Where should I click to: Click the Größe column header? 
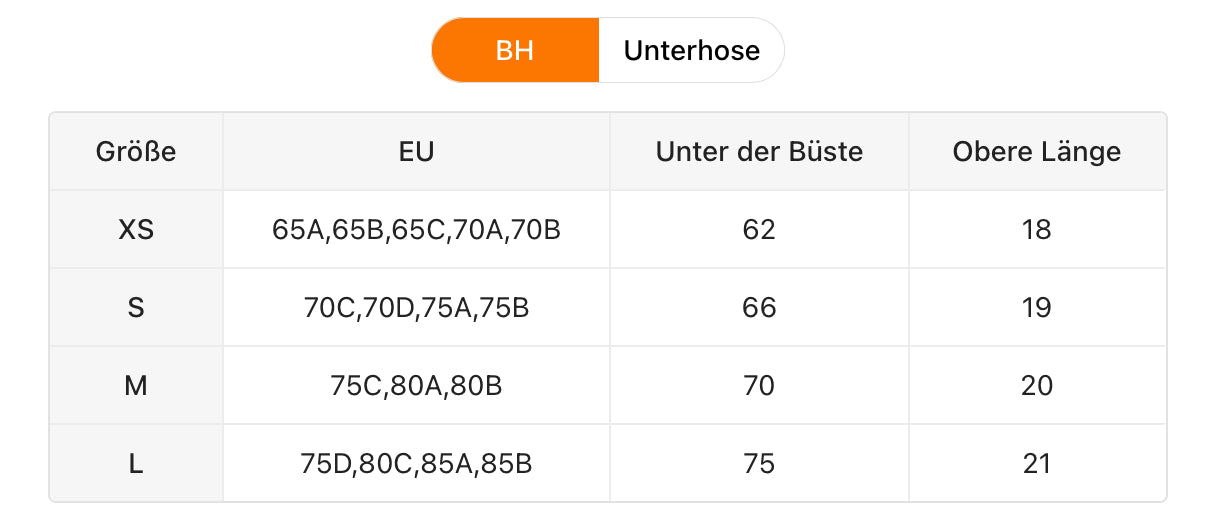pyautogui.click(x=136, y=152)
